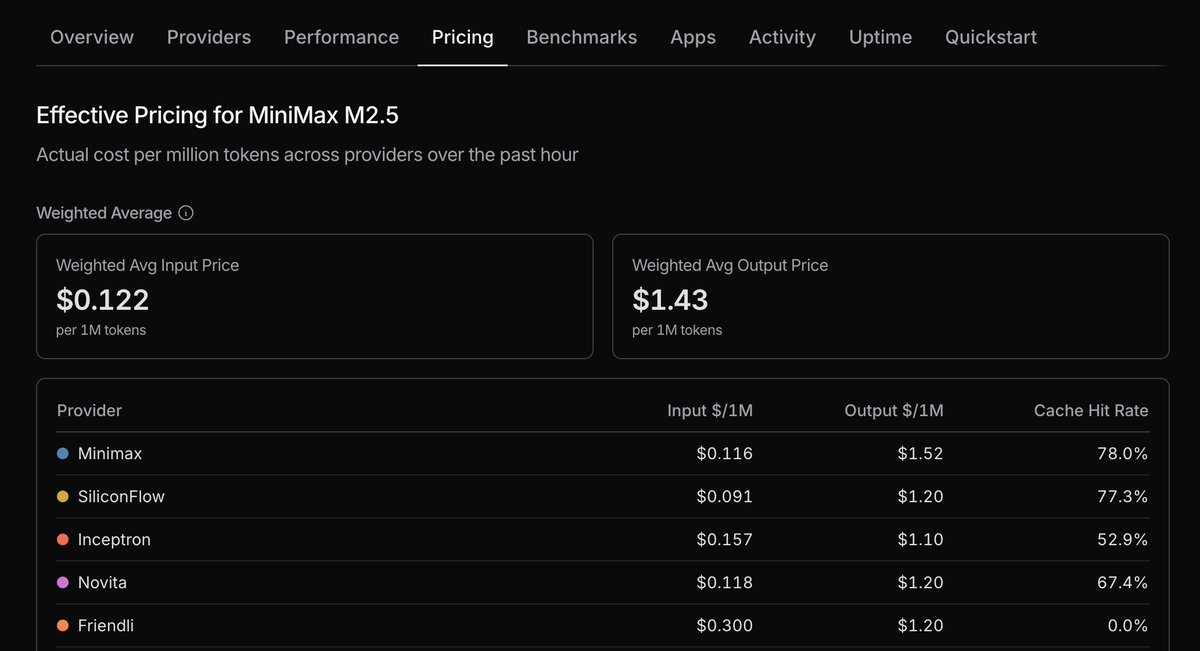Click the Weighted Avg Input Price card
This screenshot has width=1200, height=651.
(315, 296)
